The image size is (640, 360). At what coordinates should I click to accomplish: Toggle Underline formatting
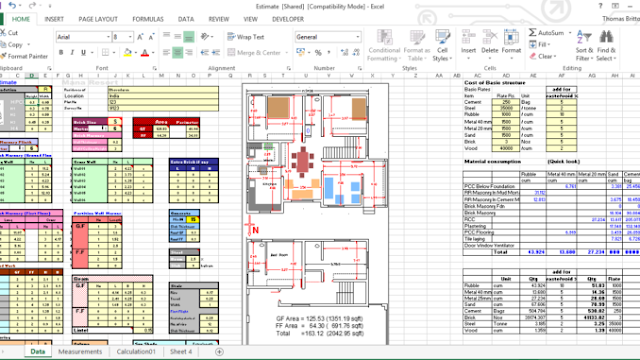tap(84, 53)
